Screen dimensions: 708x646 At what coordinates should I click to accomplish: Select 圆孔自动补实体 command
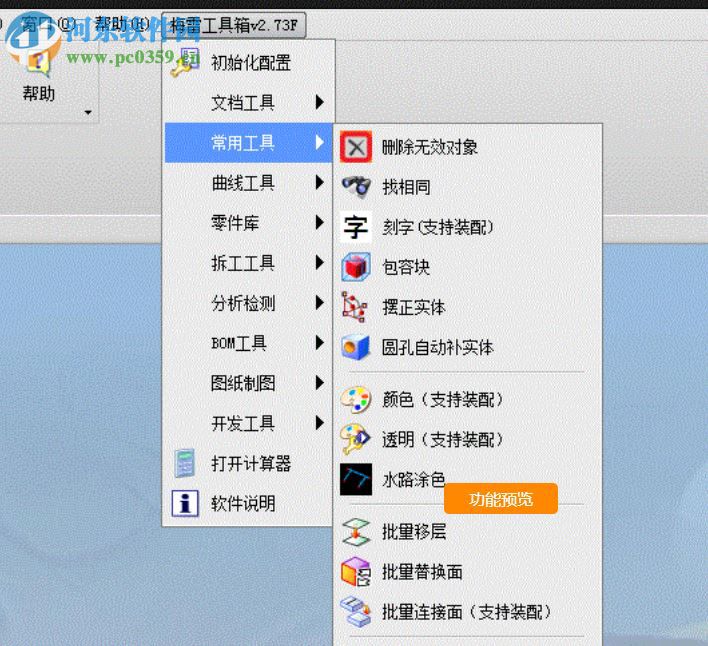468,347
